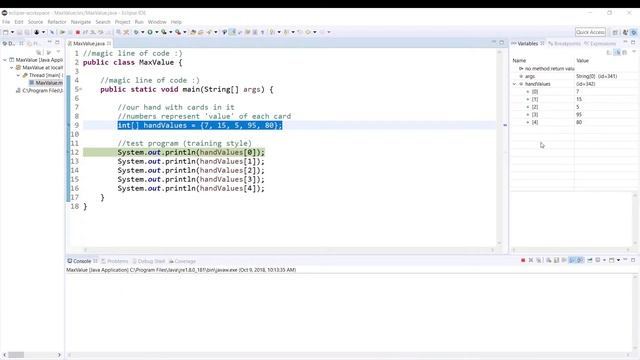Collapse the MaxValue [Java Application] debug node

click(x=5, y=60)
